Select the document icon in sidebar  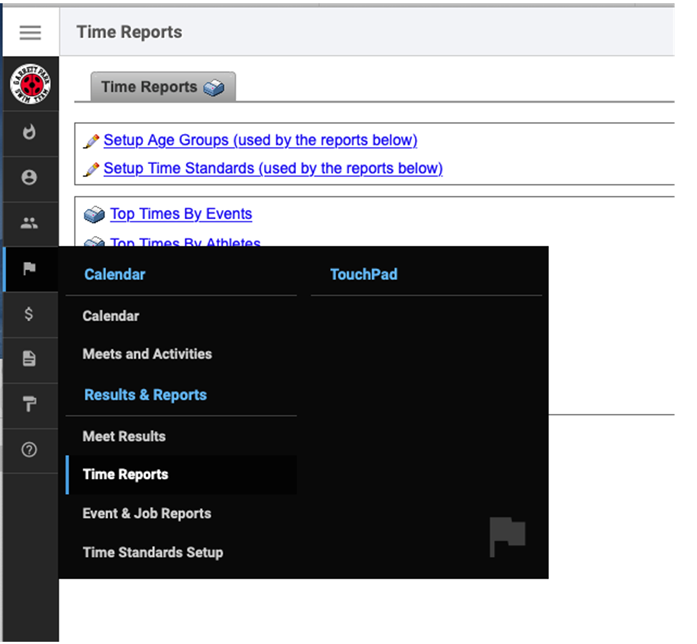pyautogui.click(x=29, y=358)
